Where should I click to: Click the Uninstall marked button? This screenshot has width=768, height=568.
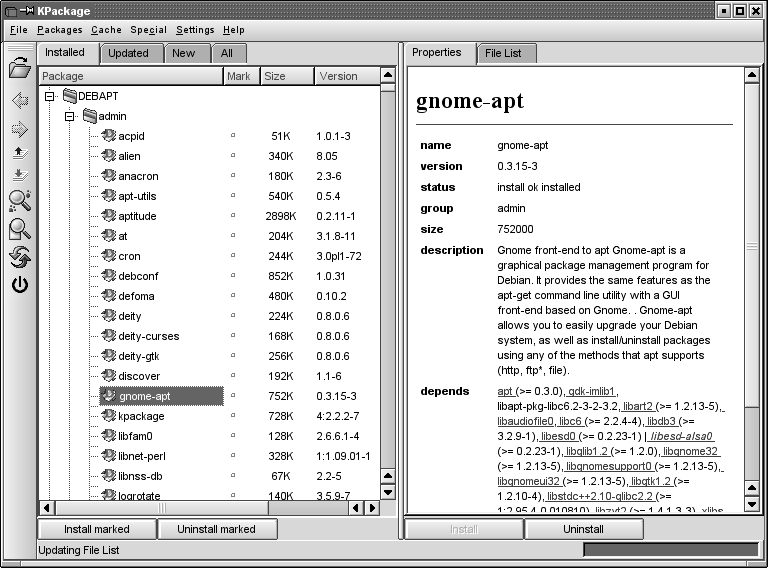click(216, 529)
